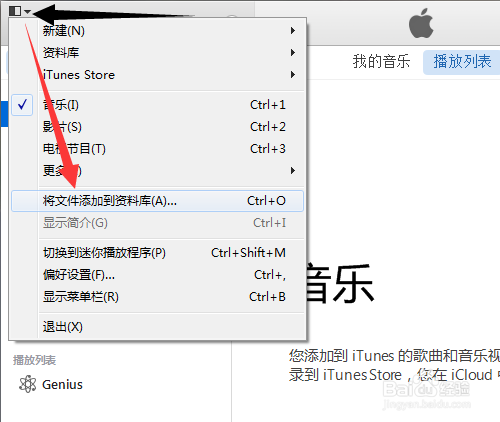Screen dimensions: 500x422
Task: Click the small dropdown arrow beside menu icon
Action: (x=27, y=12)
